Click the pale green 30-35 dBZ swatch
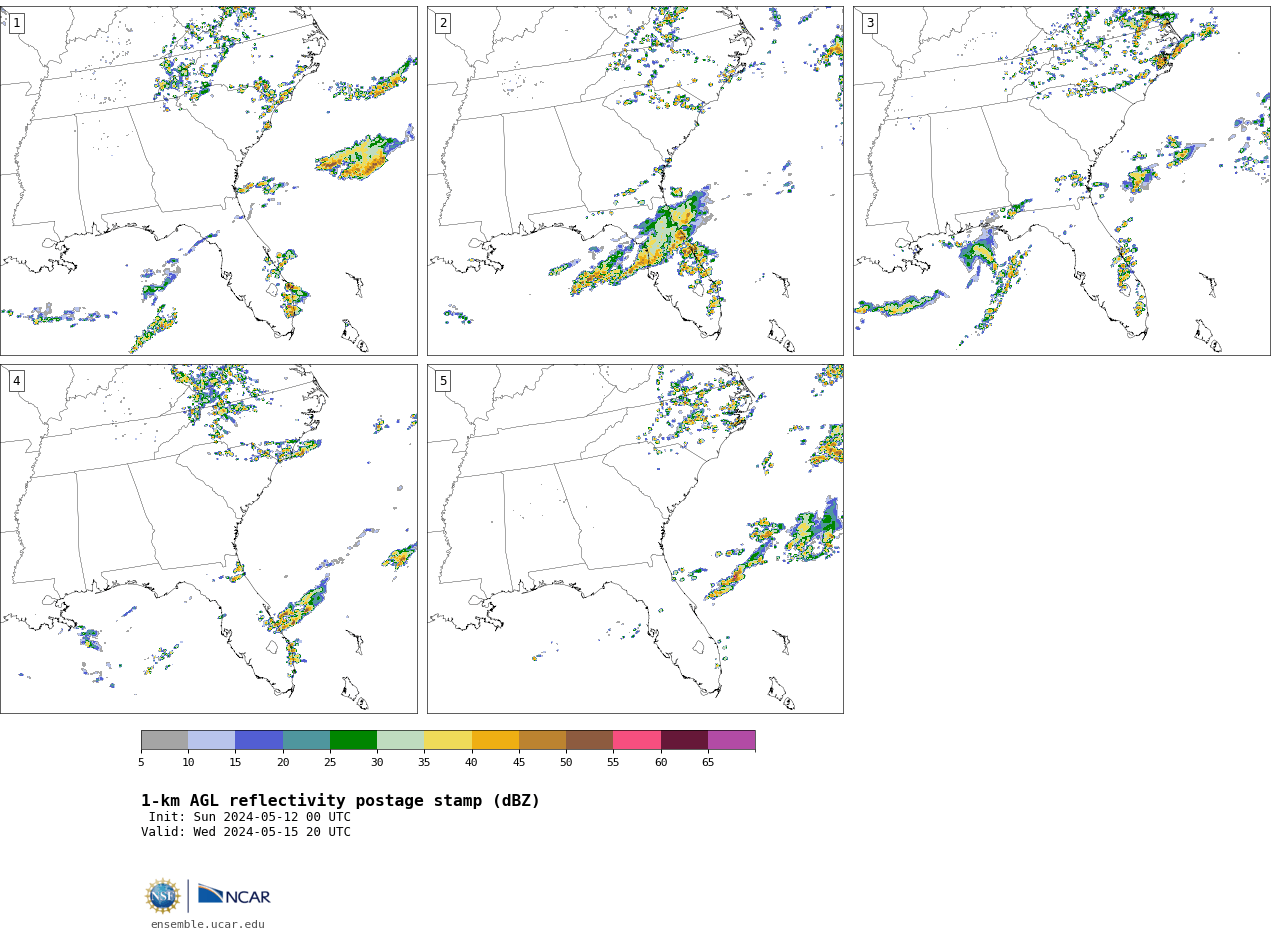 point(400,740)
